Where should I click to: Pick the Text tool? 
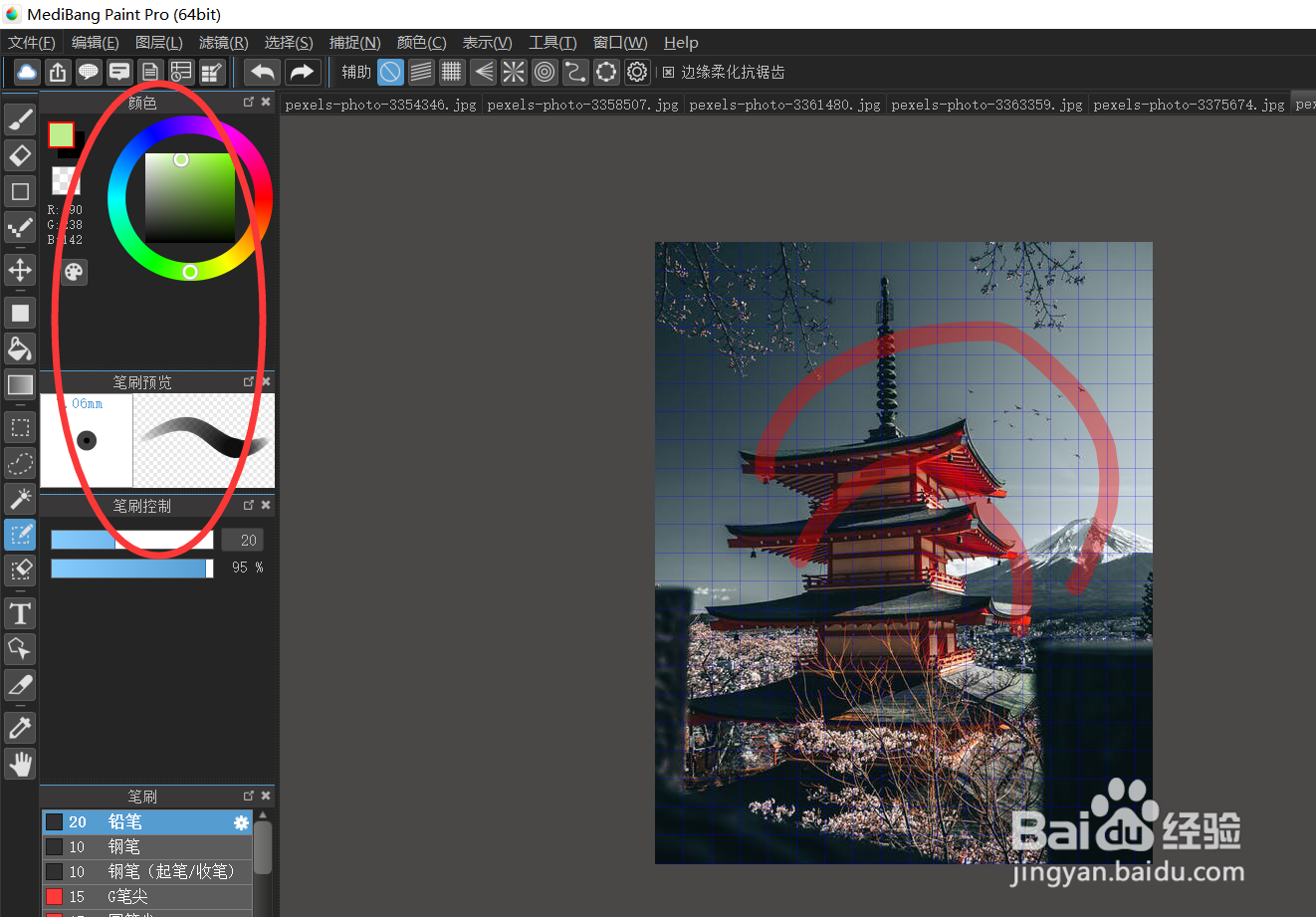pyautogui.click(x=20, y=613)
